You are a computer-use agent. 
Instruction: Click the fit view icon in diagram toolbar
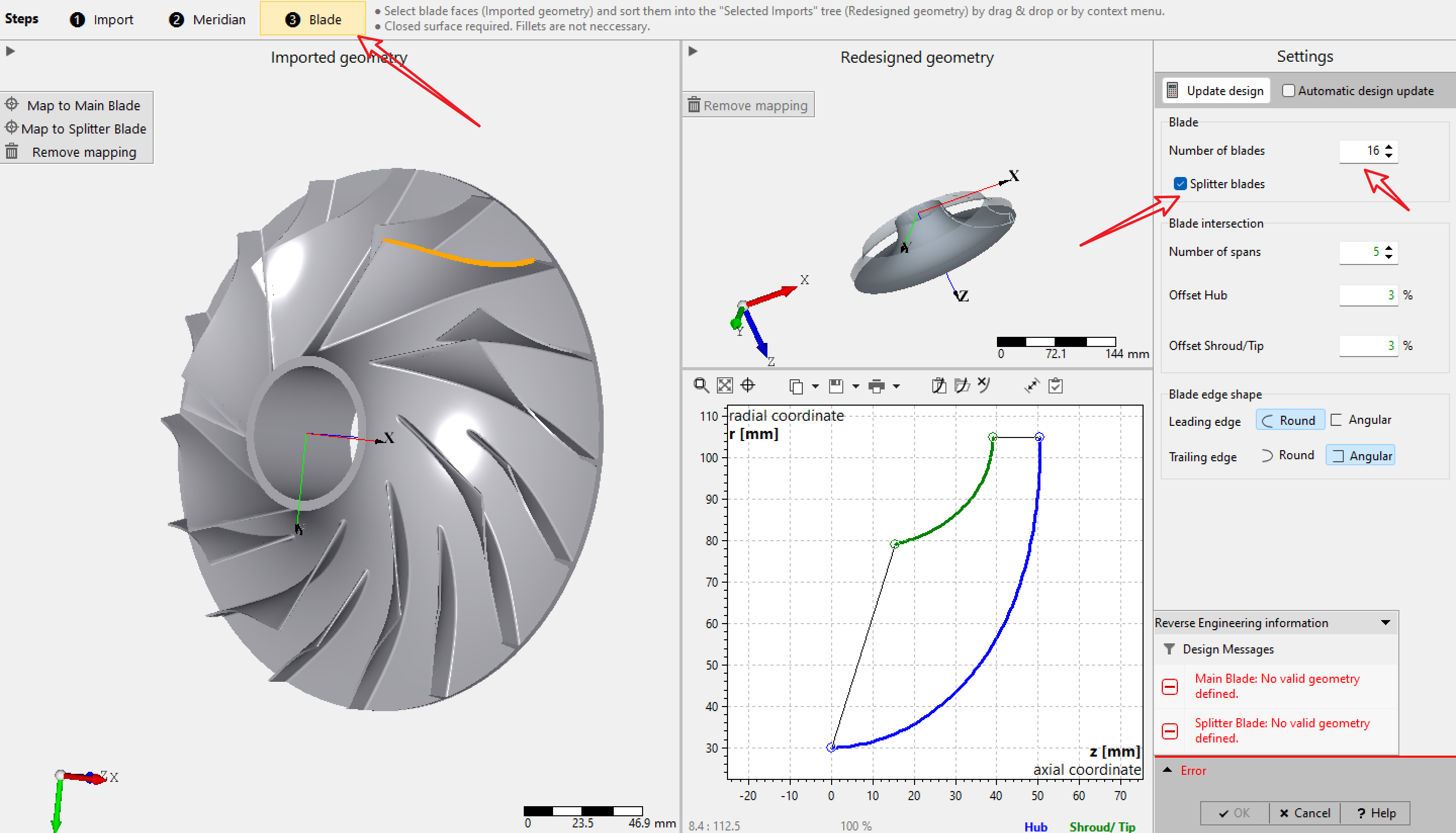coord(724,386)
